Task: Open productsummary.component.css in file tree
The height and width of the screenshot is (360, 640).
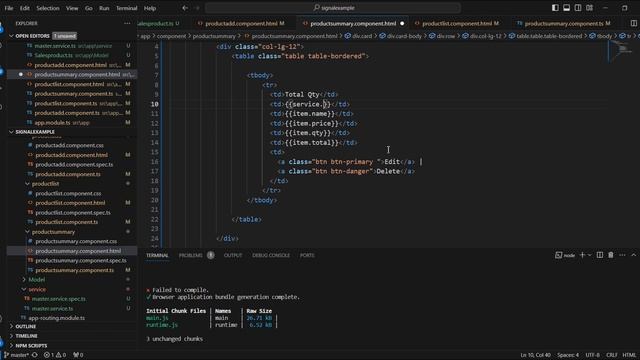Action: click(76, 241)
